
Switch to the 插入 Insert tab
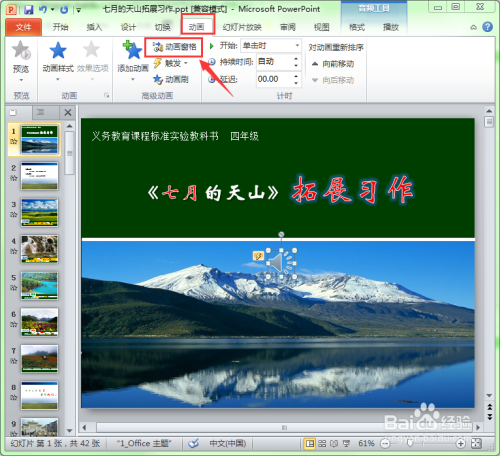pos(94,27)
